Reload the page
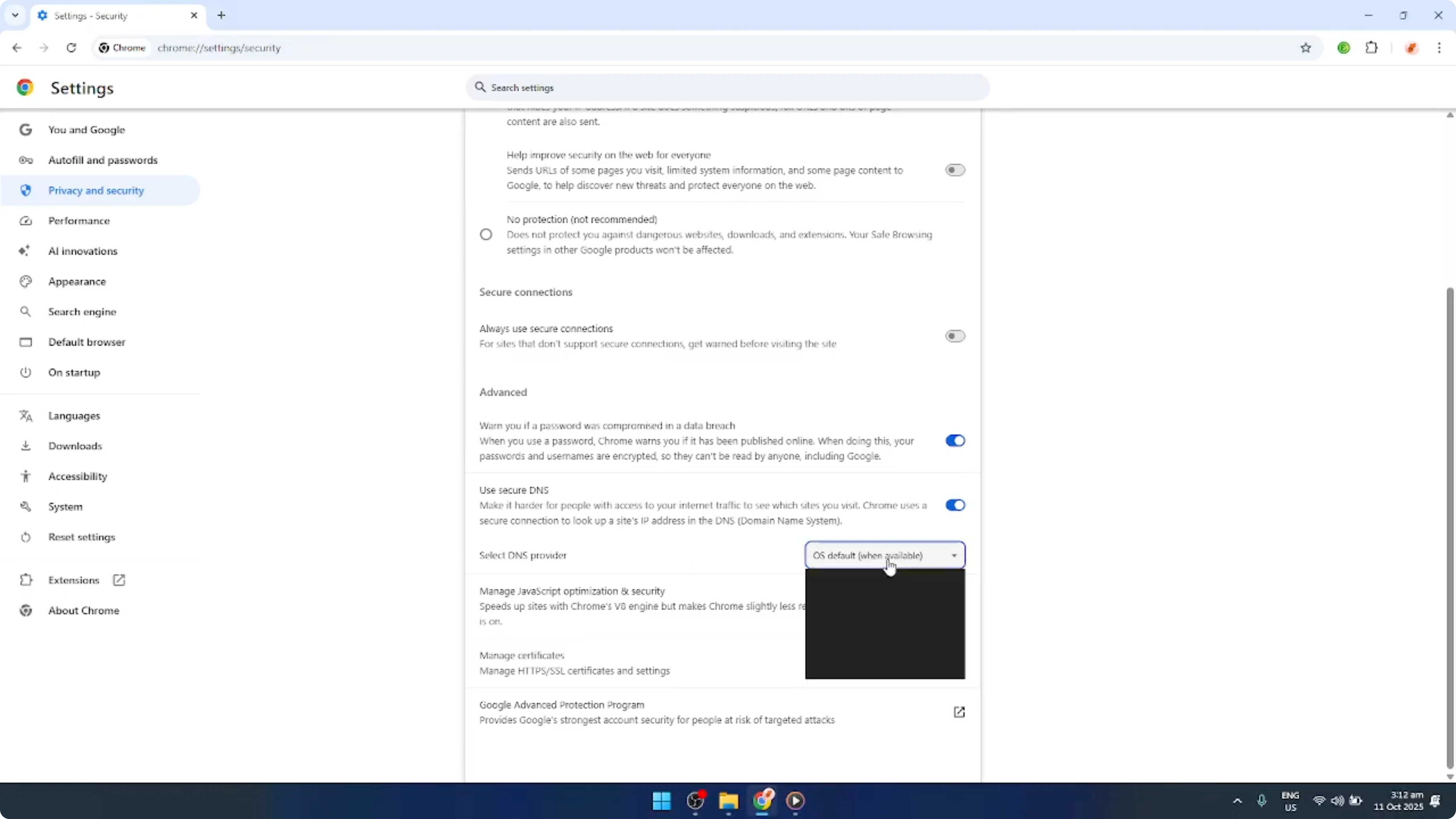1456x819 pixels. (71, 48)
